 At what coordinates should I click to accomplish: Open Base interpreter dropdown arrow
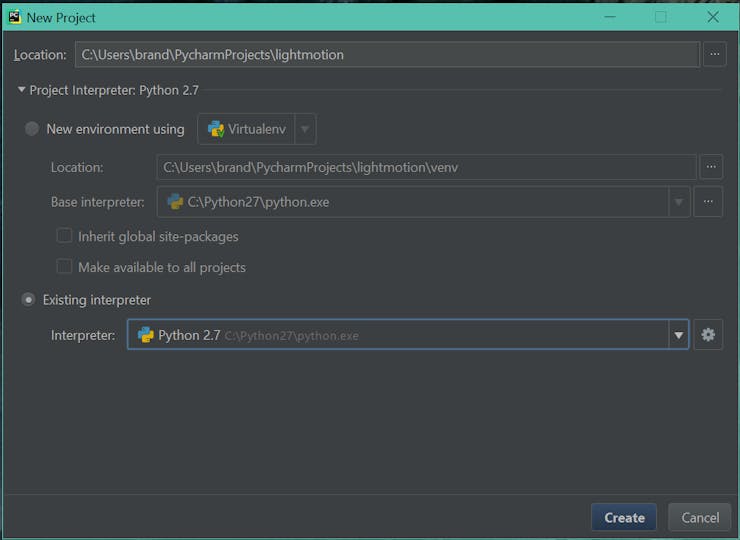[679, 202]
